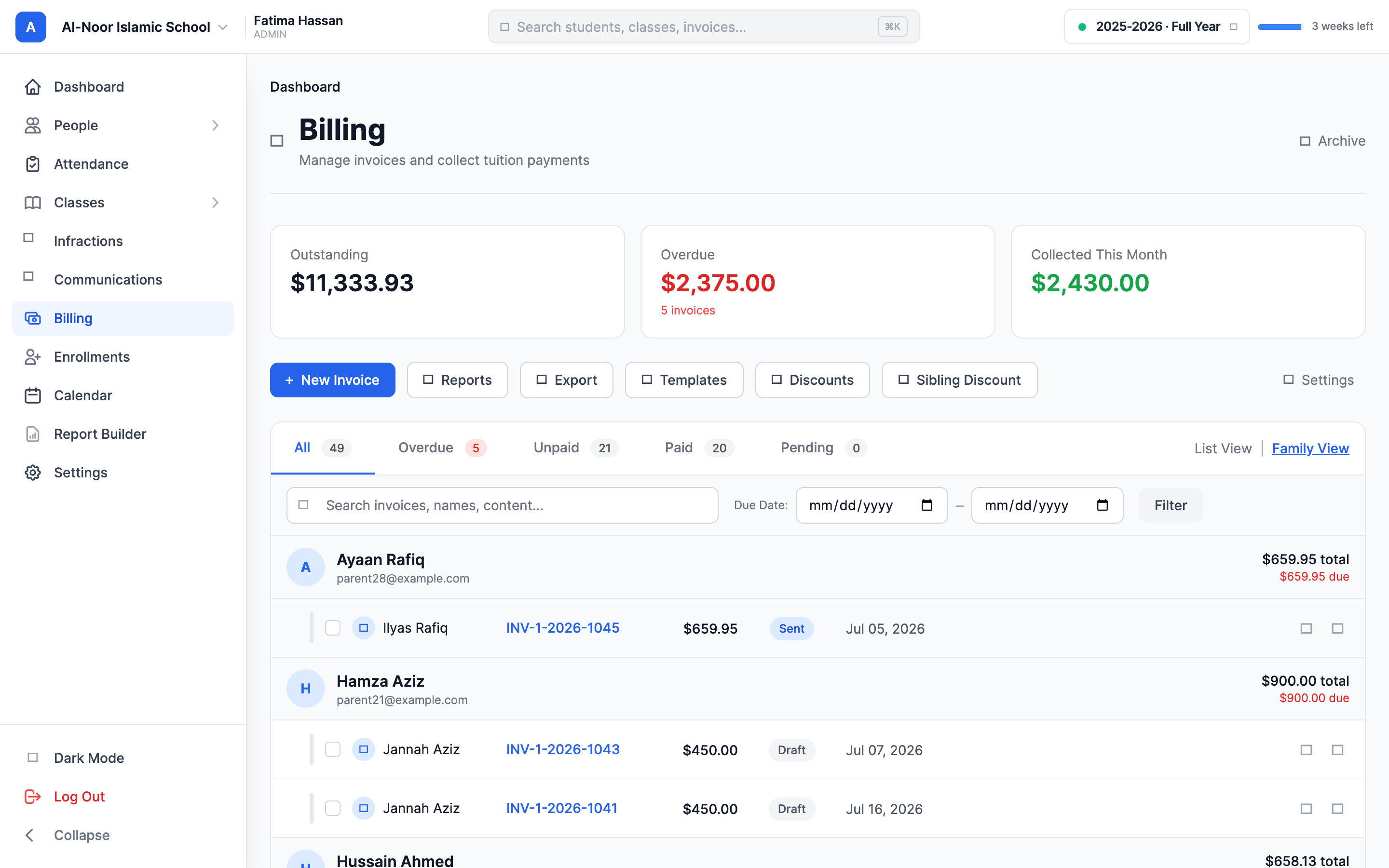Click the Discounts button

tap(812, 380)
